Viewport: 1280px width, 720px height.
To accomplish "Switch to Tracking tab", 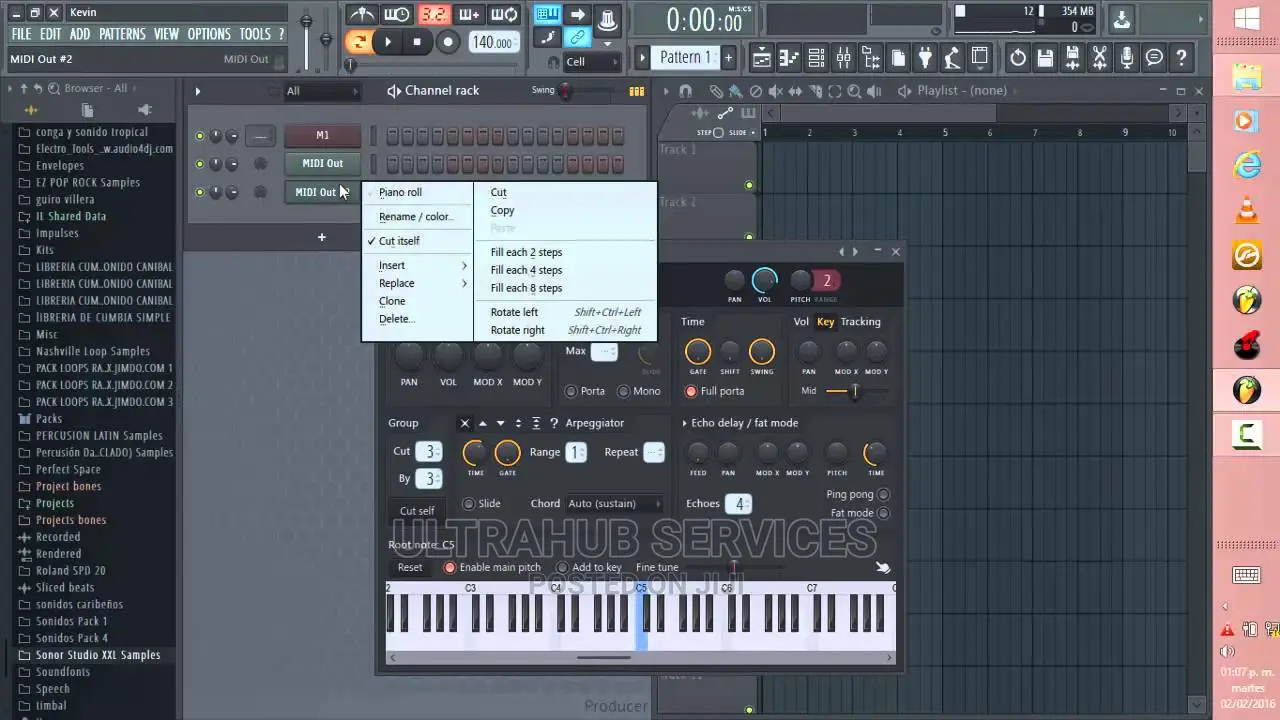I will (860, 322).
